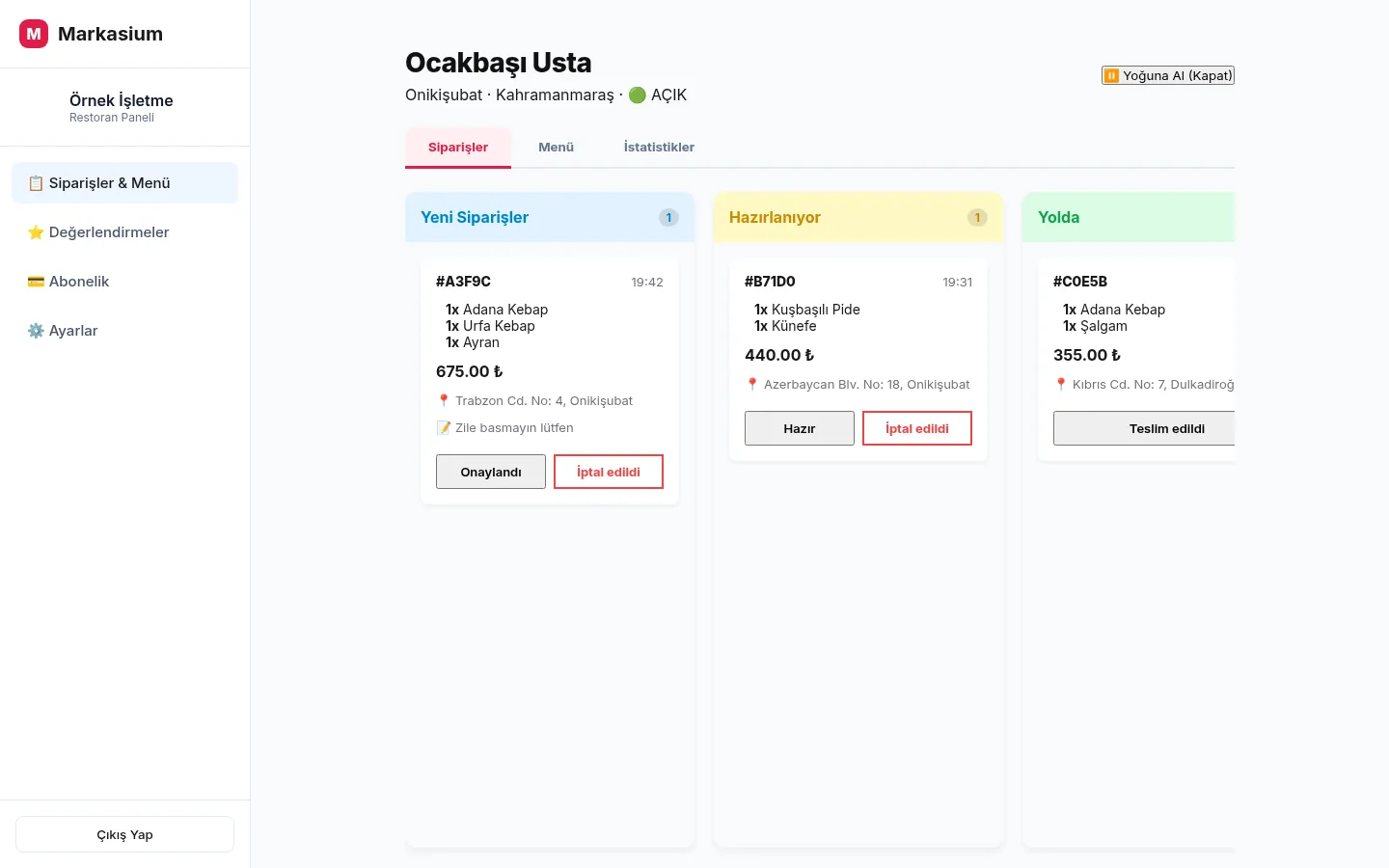Open Siparişler & Menü in the sidebar

click(x=124, y=183)
